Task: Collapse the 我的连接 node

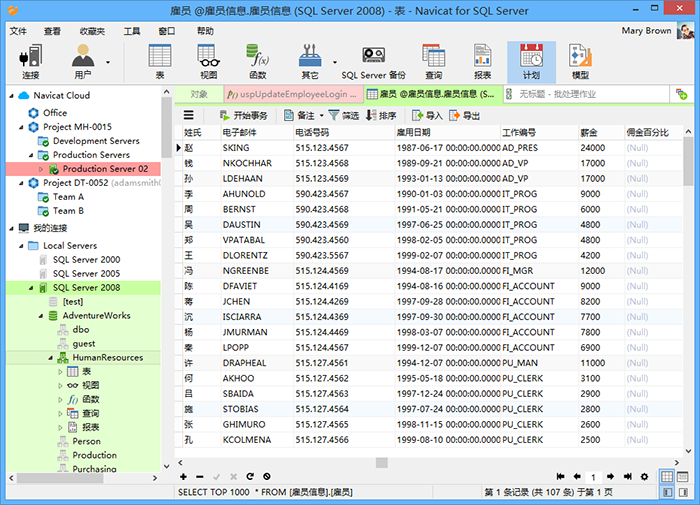Action: [x=12, y=229]
